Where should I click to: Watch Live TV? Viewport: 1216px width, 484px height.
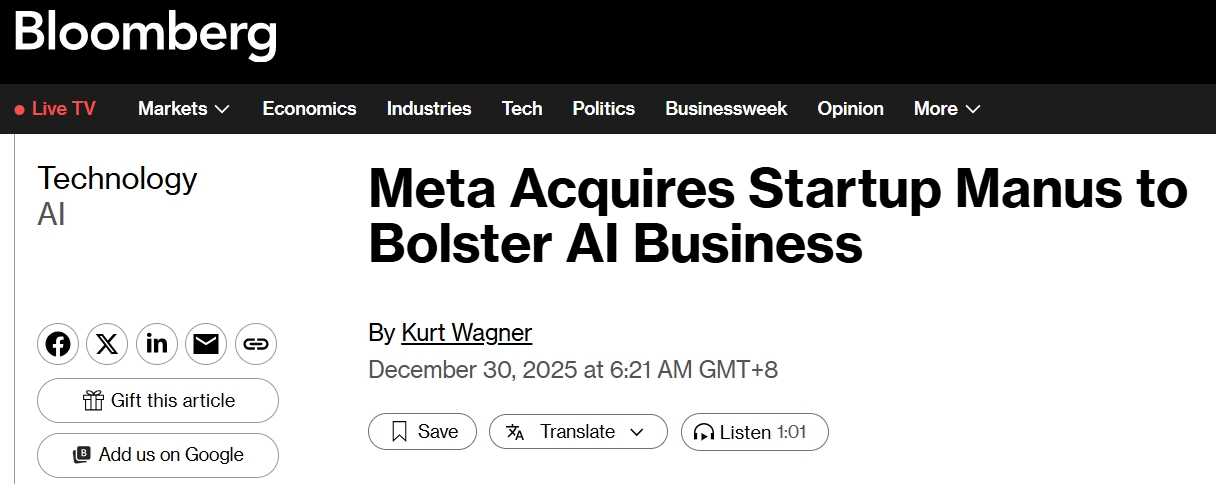(x=56, y=109)
